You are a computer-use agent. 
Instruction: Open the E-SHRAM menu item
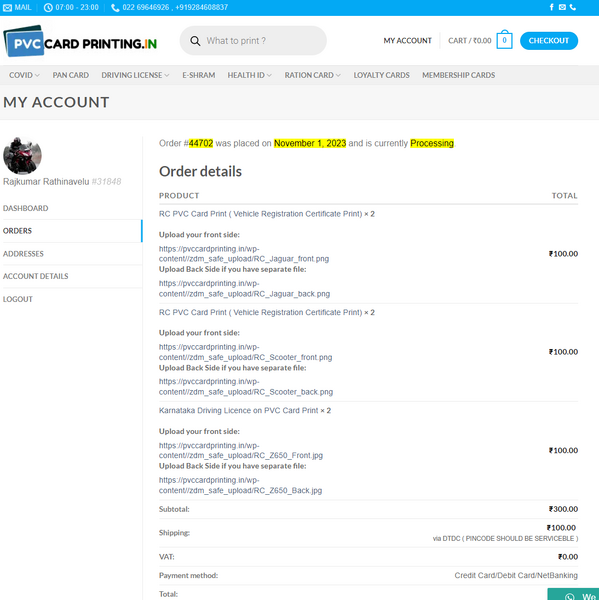pyautogui.click(x=199, y=75)
